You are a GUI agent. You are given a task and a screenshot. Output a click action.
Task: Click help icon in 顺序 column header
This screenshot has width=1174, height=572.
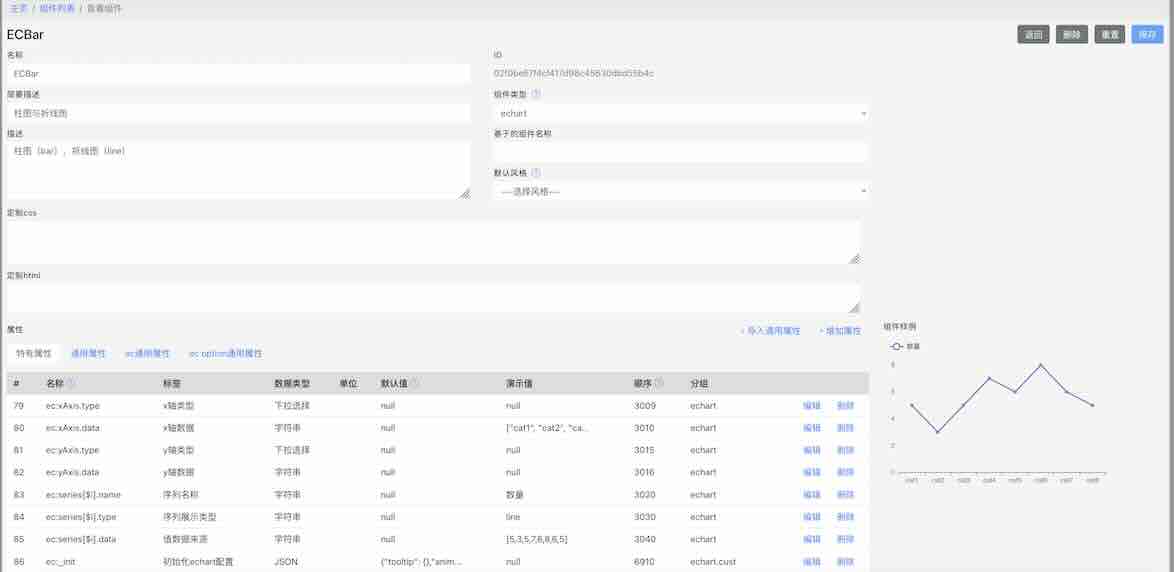(659, 383)
